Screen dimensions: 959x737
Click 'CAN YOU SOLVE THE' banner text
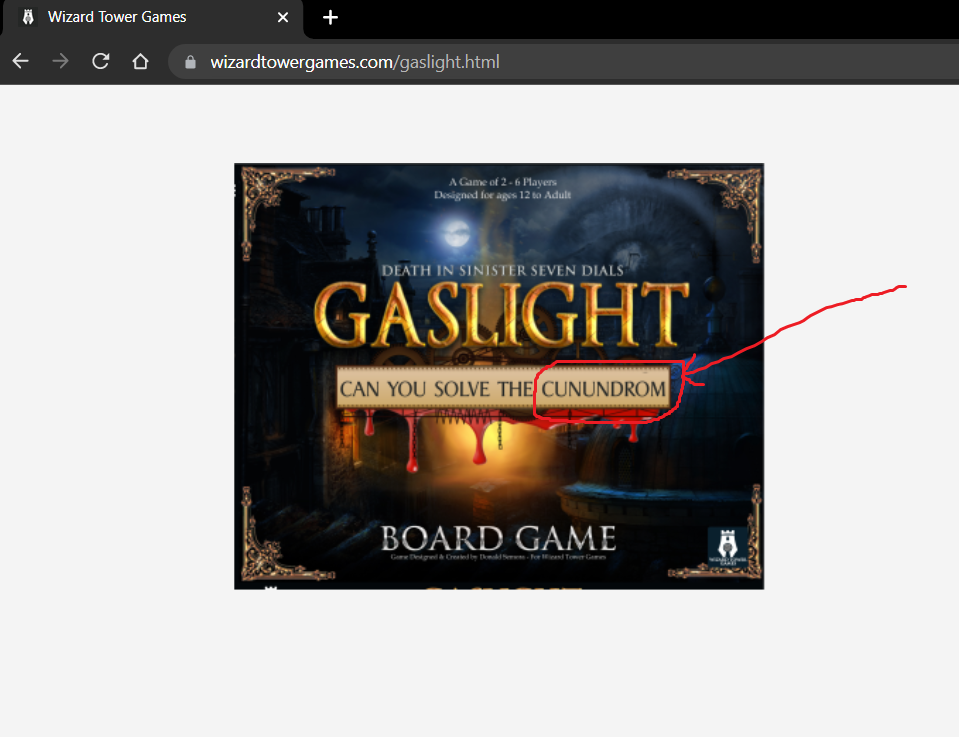pyautogui.click(x=436, y=389)
